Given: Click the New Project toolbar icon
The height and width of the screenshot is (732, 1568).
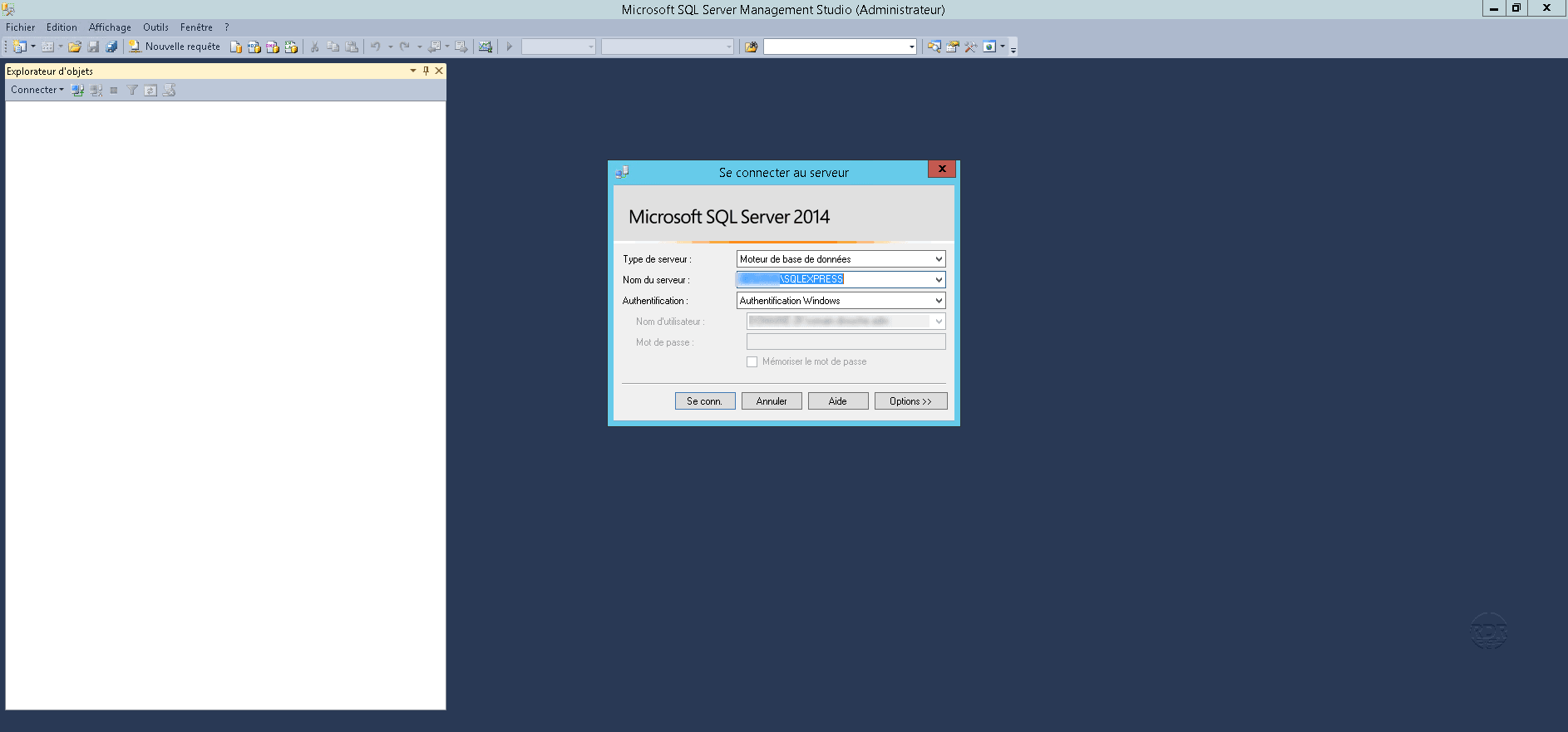Looking at the screenshot, I should pos(19,47).
